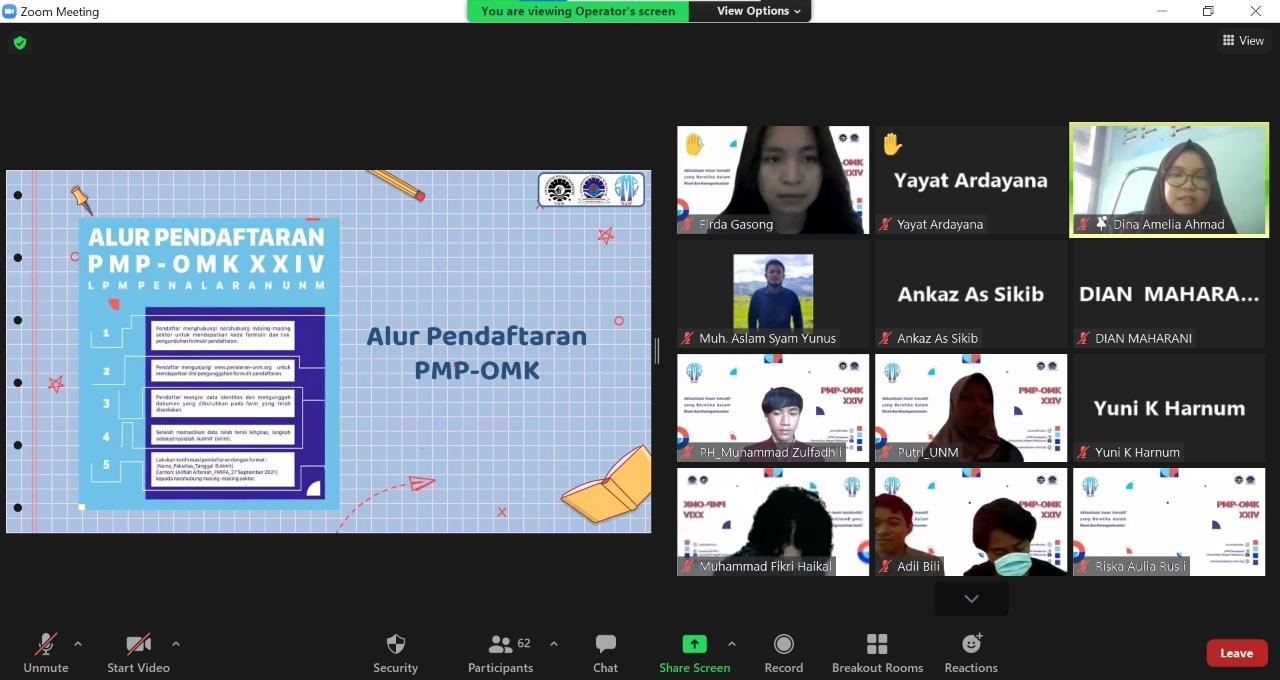Screen dimensions: 1280x680
Task: Click muted mic icon beside Firda Gasong
Action: coord(687,225)
